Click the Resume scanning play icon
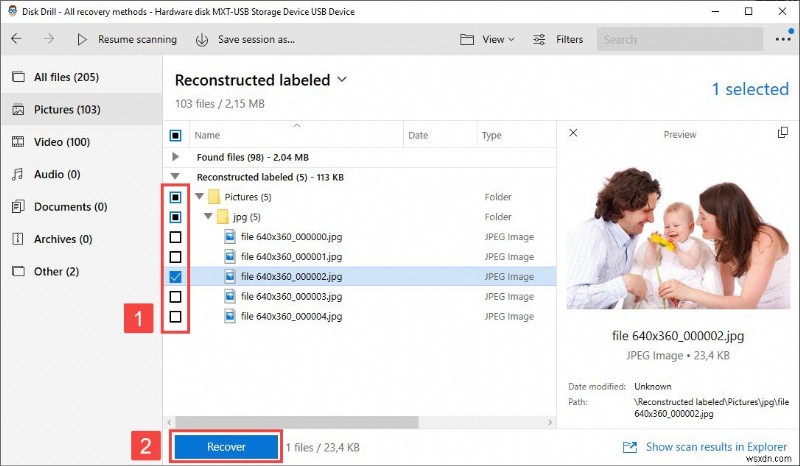Screen dimensions: 800x466 82,39
